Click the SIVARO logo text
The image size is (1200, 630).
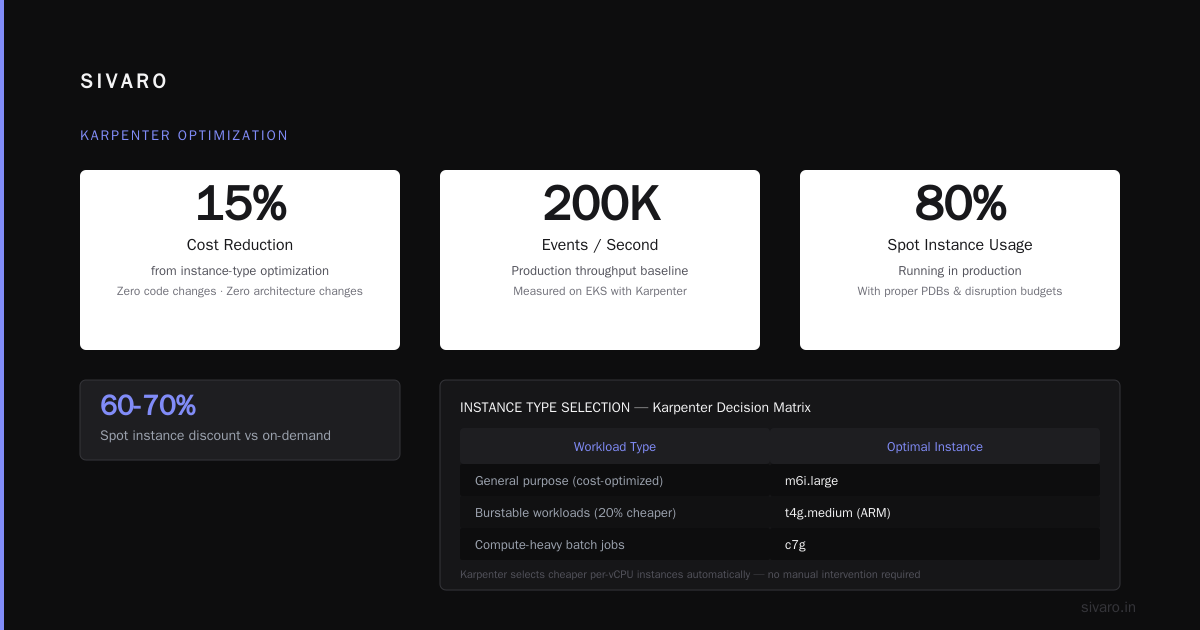[124, 82]
